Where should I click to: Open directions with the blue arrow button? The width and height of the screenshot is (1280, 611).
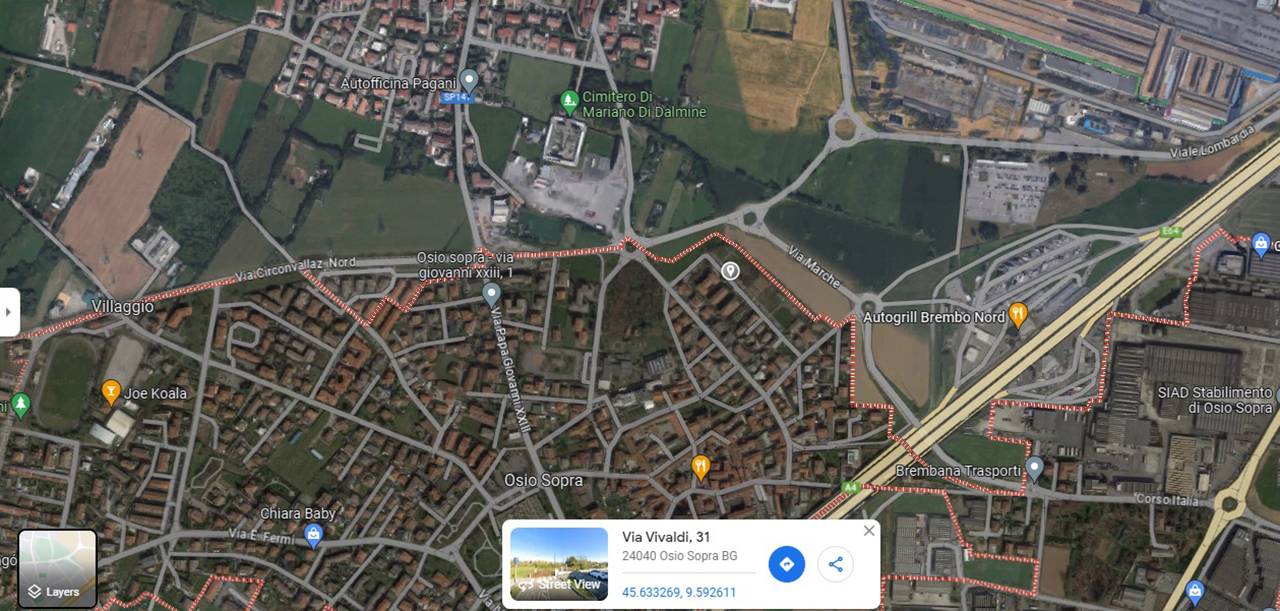pos(786,564)
